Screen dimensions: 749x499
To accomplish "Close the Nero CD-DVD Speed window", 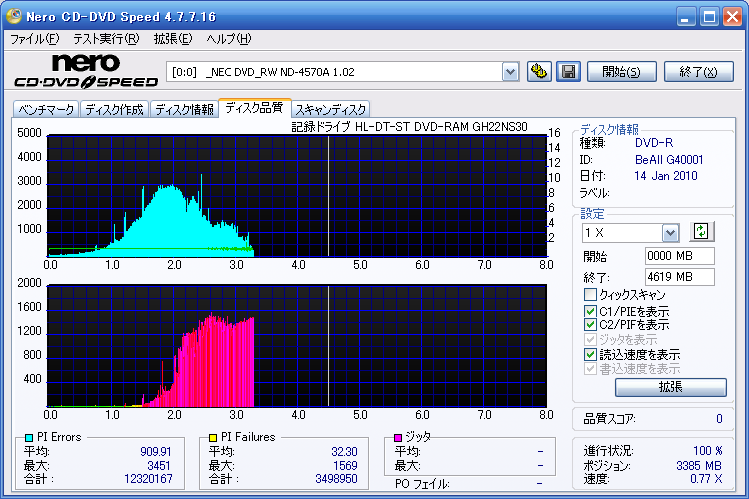I will pos(732,17).
